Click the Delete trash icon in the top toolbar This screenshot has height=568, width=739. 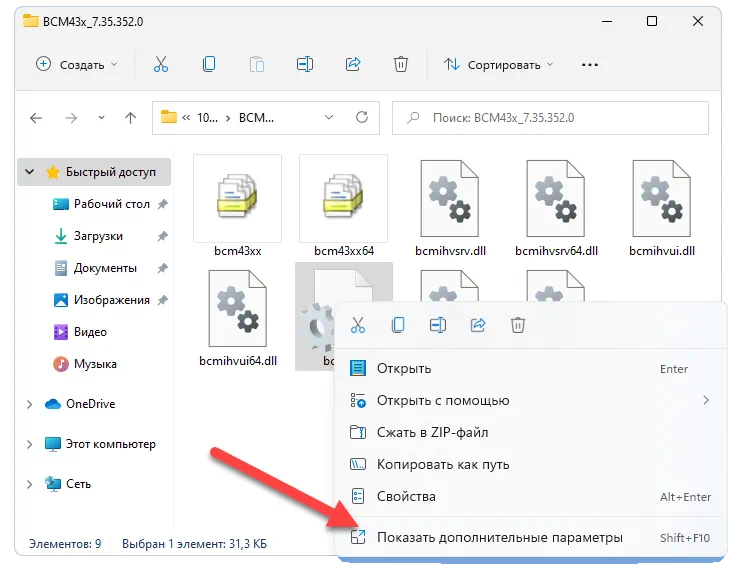tap(401, 64)
